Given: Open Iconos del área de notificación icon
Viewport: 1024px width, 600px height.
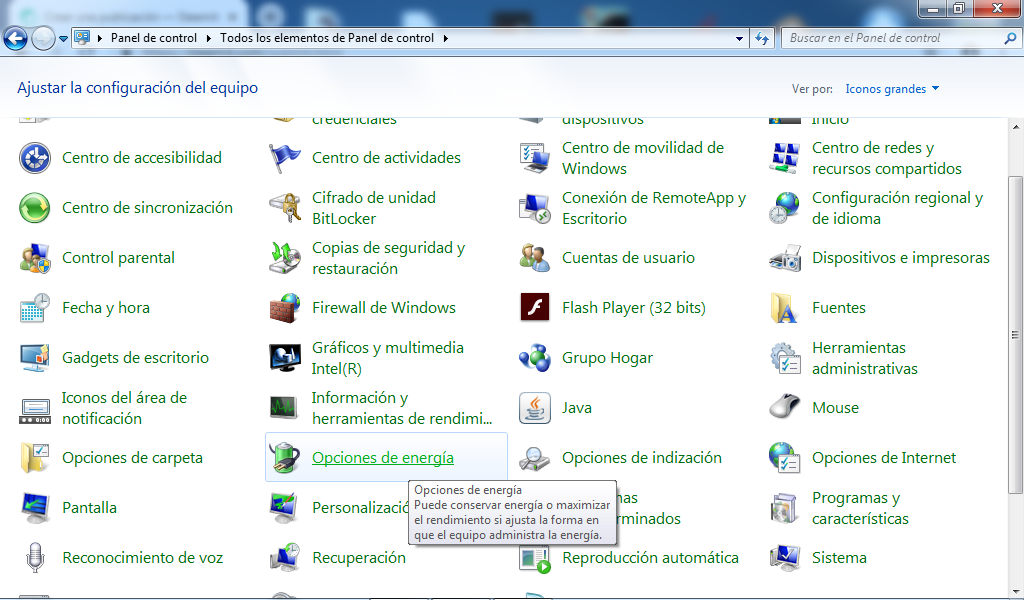Looking at the screenshot, I should point(35,409).
